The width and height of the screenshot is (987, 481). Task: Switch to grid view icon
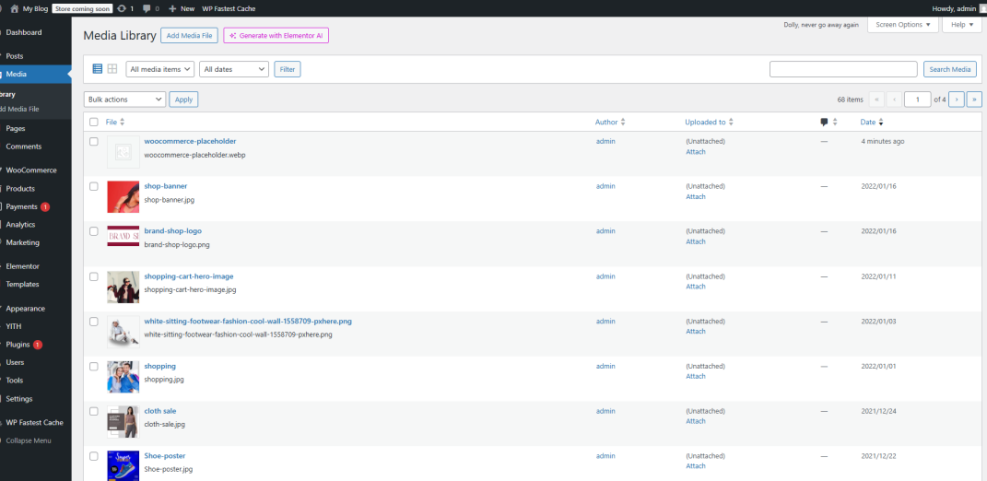[112, 69]
